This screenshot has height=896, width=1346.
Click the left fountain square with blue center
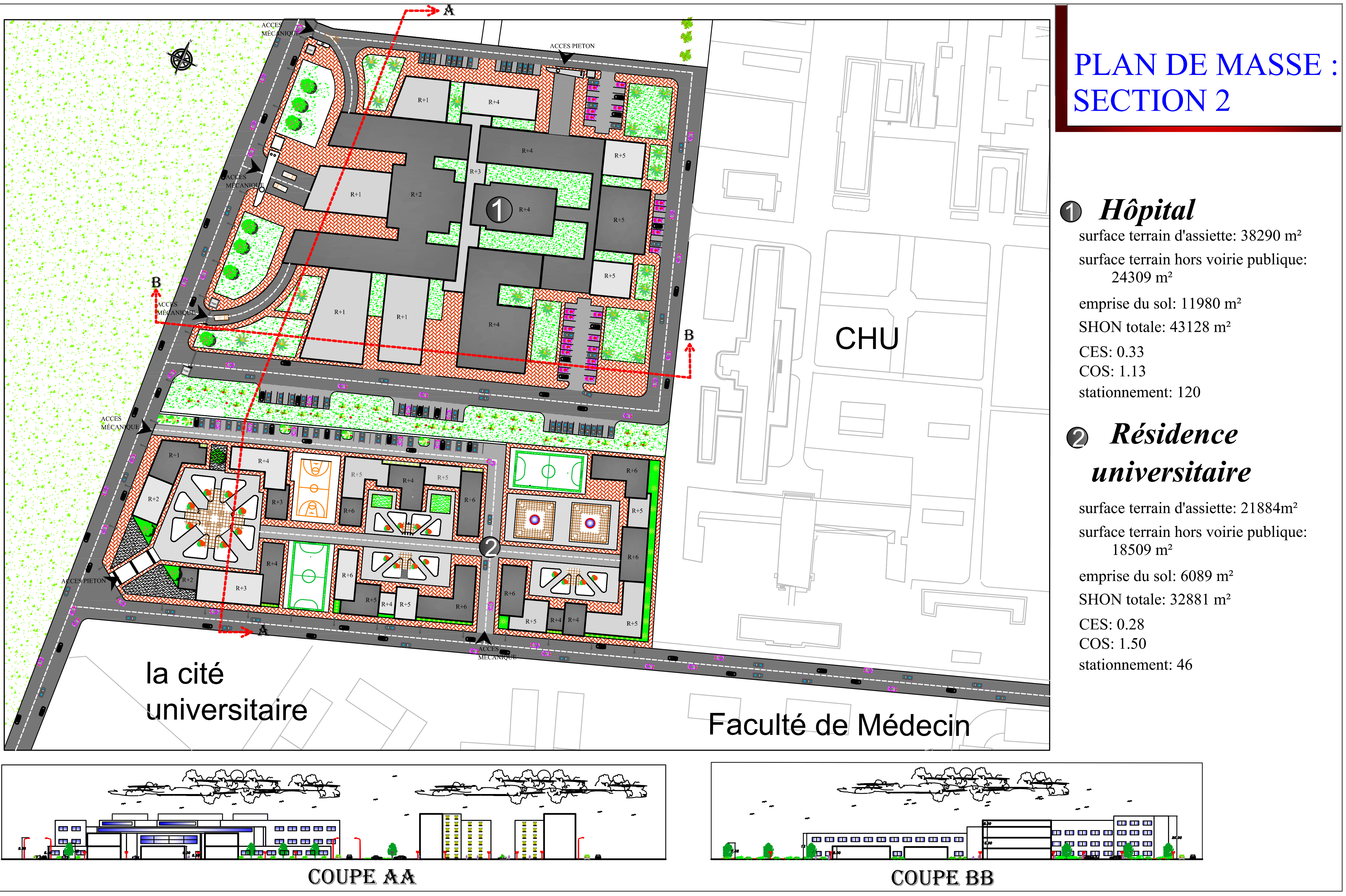click(534, 520)
